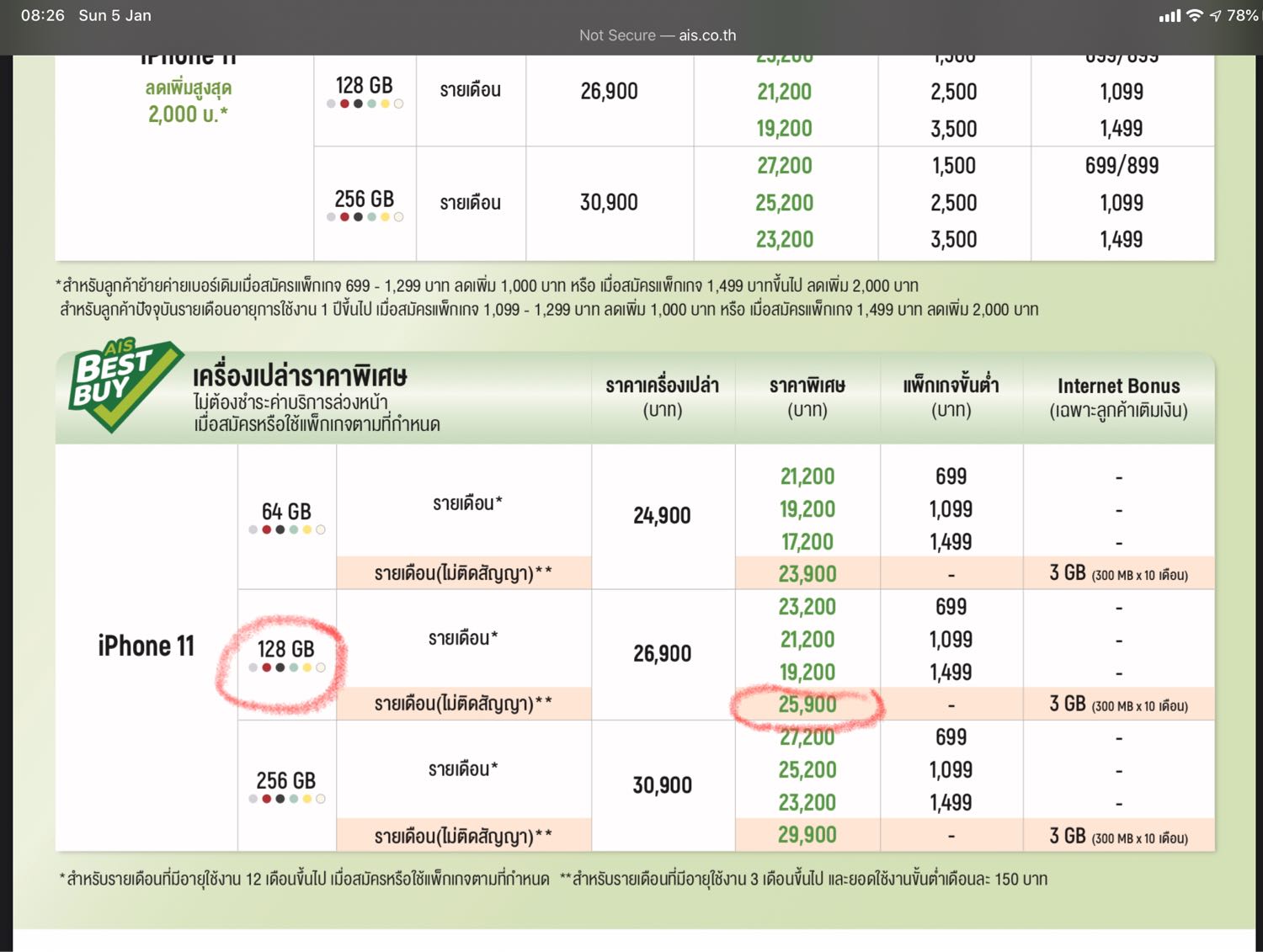Pick the green color dot under 64 GB
Image resolution: width=1263 pixels, height=952 pixels.
(294, 529)
